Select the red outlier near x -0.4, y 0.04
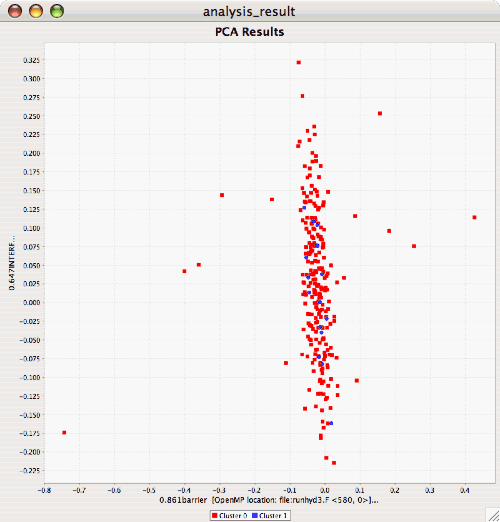This screenshot has height=522, width=500. click(184, 271)
